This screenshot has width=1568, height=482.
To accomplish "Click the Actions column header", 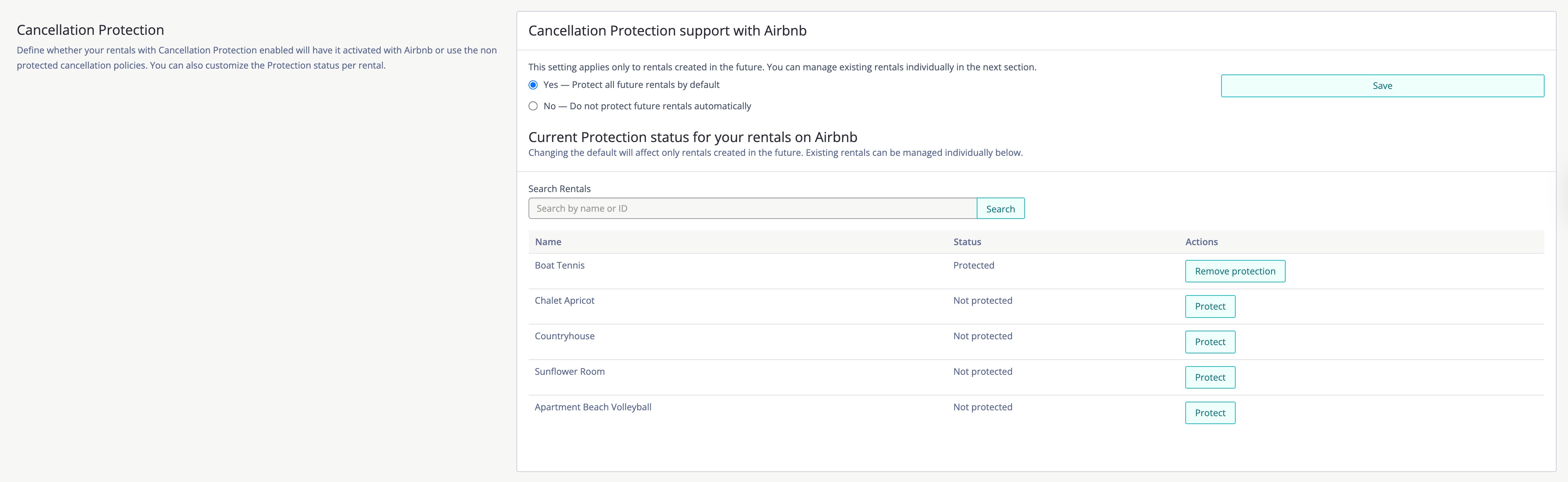I will point(1201,242).
